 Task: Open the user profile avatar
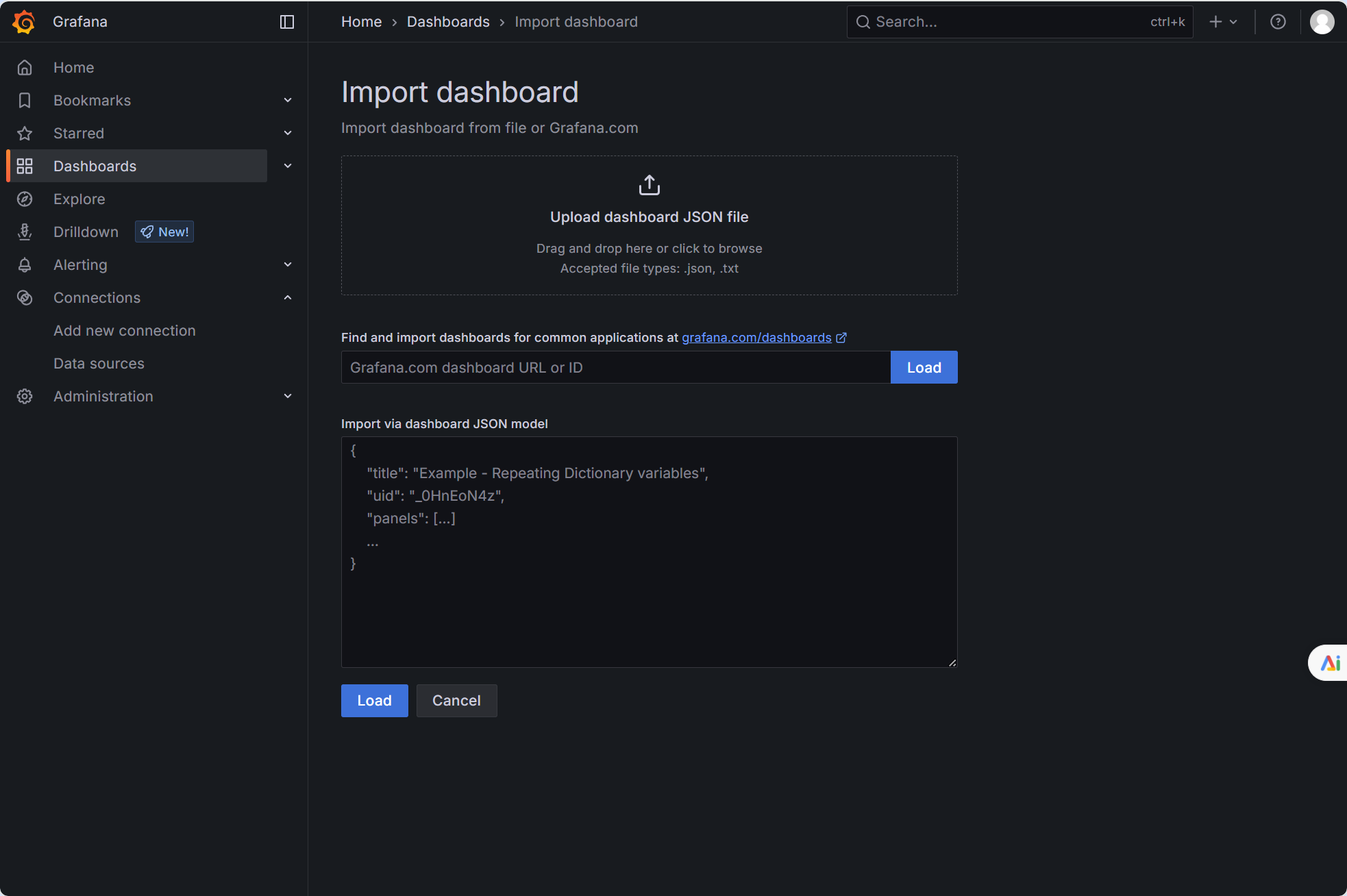1322,22
